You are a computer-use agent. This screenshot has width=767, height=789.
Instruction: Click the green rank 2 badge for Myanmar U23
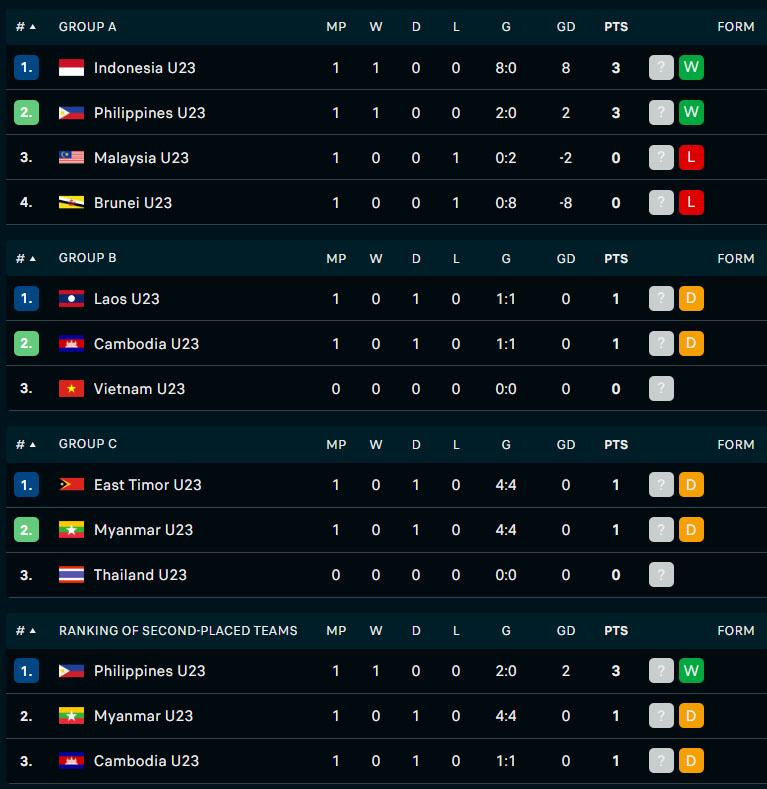pos(27,529)
